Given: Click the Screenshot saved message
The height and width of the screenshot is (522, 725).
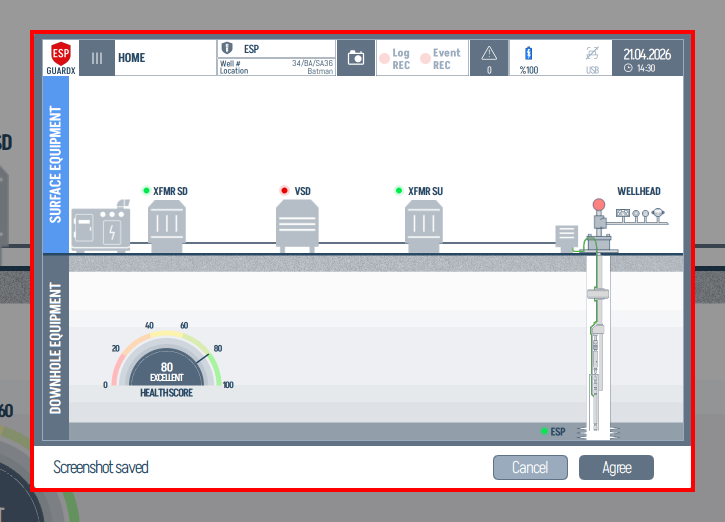Looking at the screenshot, I should [101, 467].
